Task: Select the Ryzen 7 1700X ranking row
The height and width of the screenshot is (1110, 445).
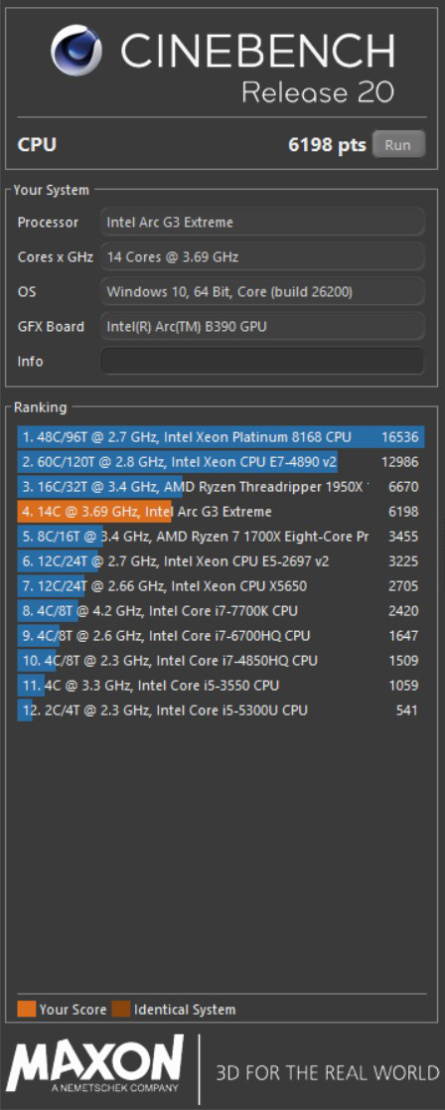Action: pos(221,537)
